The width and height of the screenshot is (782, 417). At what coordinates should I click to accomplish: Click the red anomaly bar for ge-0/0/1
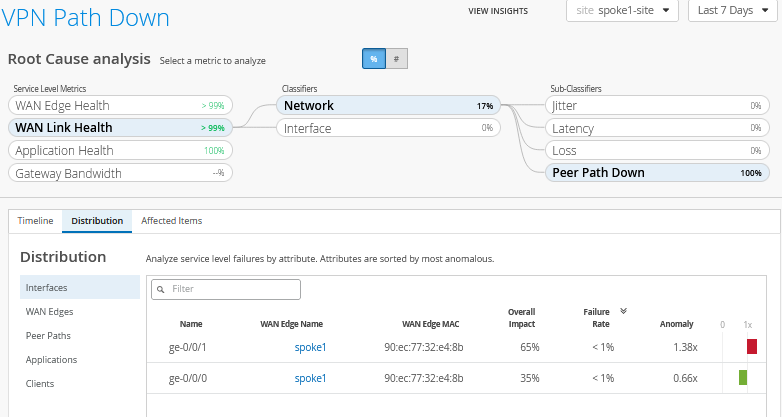click(751, 346)
